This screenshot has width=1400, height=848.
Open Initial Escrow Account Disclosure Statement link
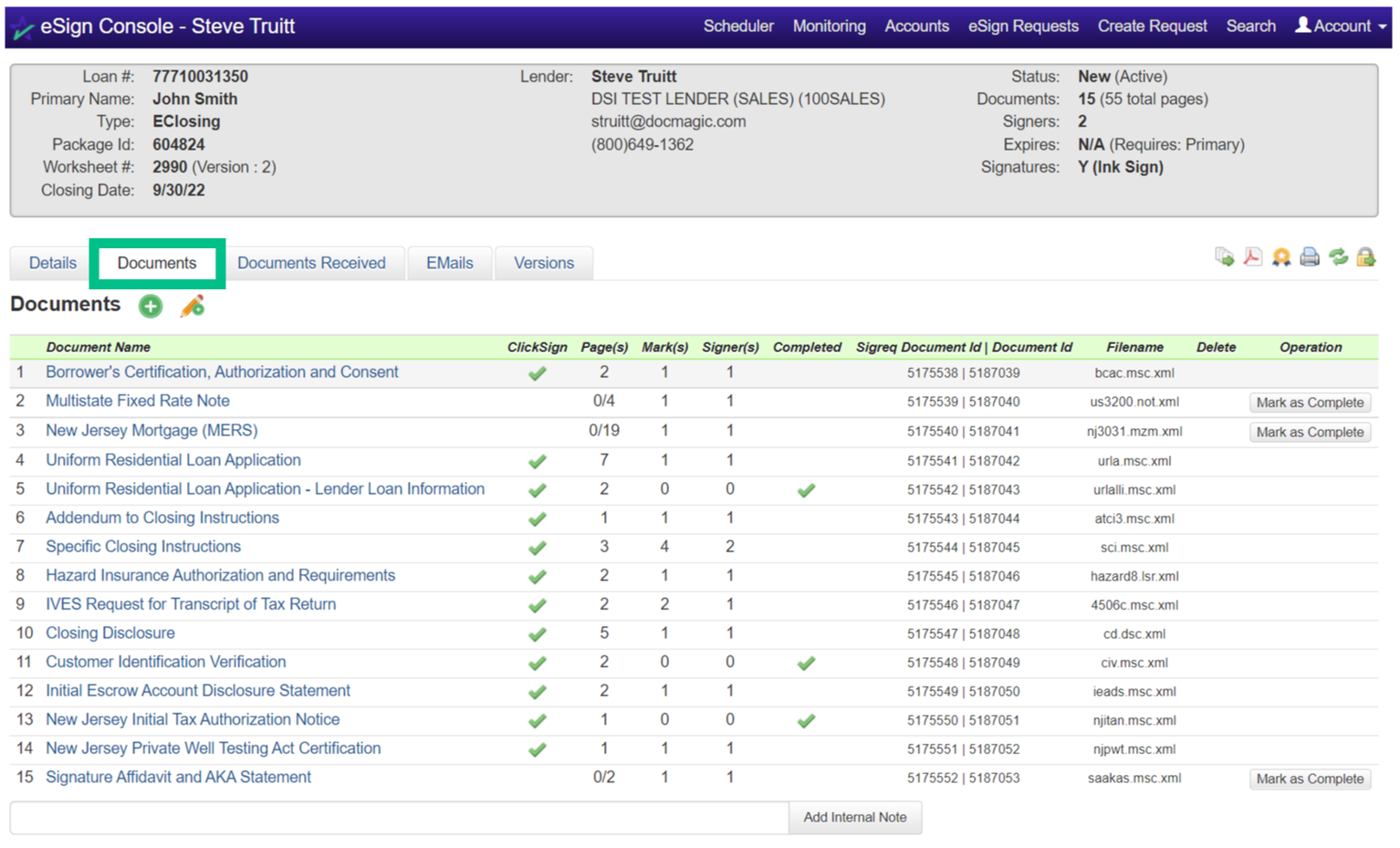(x=198, y=691)
